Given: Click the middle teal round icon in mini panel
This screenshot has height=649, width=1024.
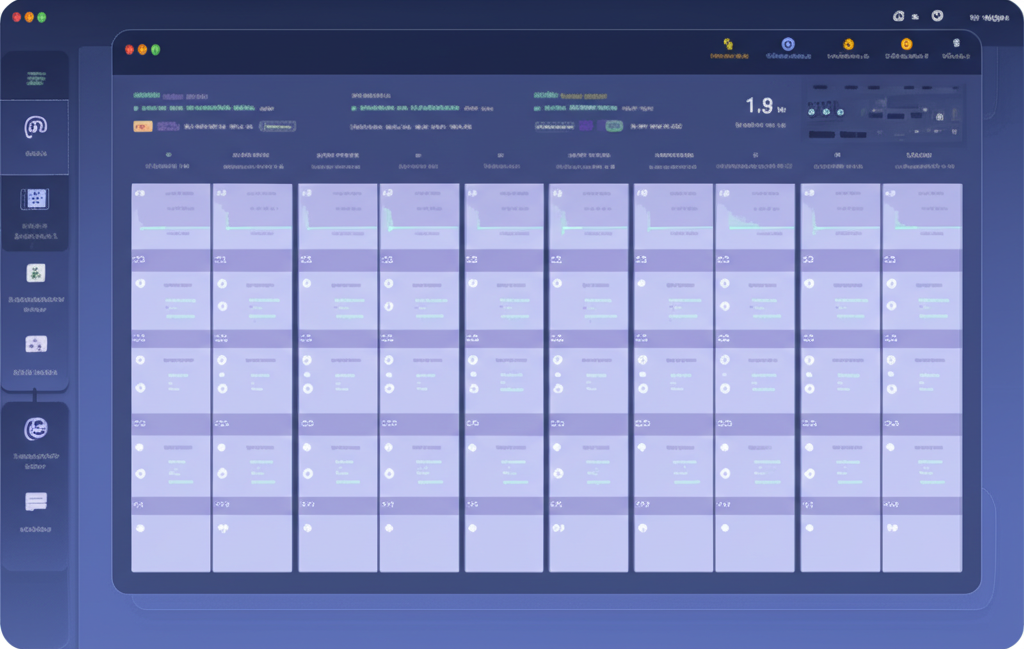Looking at the screenshot, I should (826, 112).
